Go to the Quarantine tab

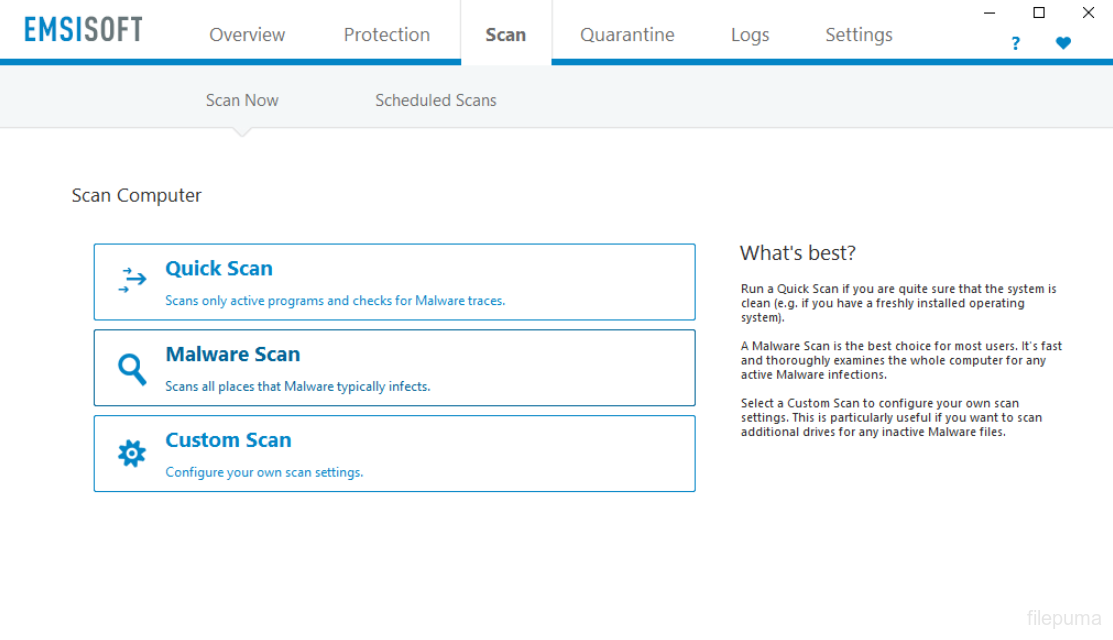(x=627, y=35)
